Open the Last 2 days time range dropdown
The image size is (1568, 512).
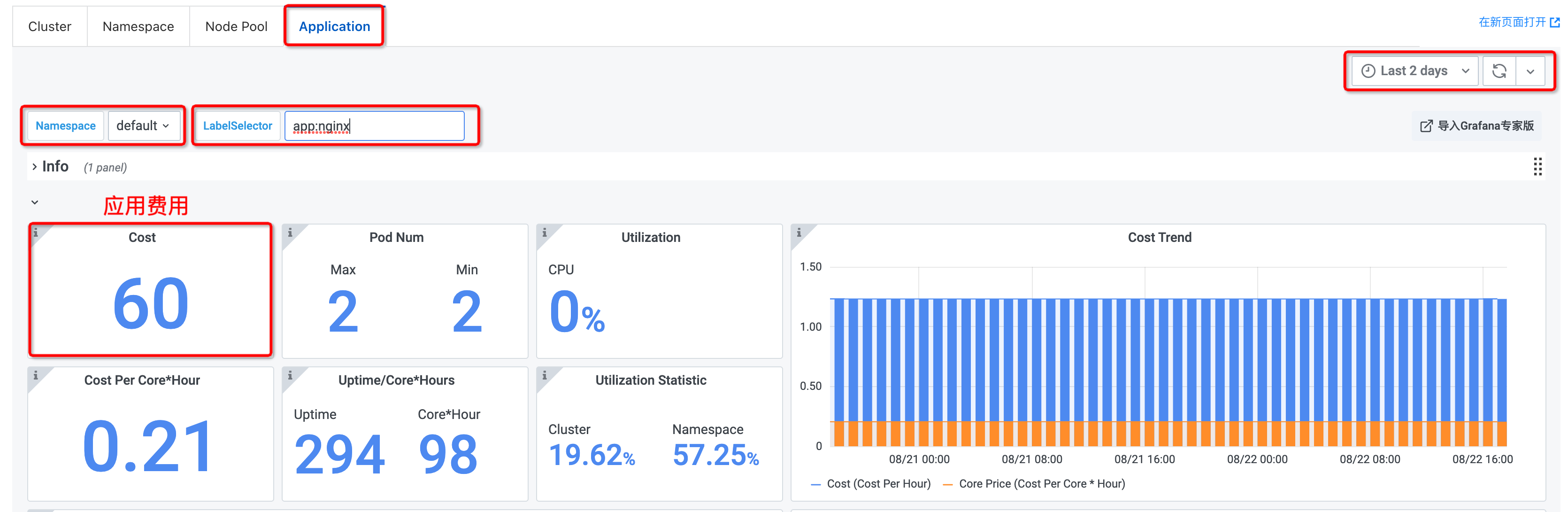tap(1414, 71)
